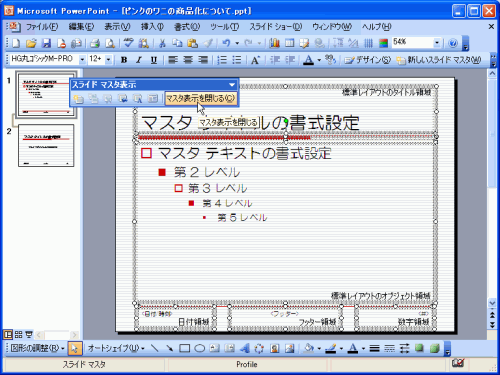Paste from clipboard icon

192,43
